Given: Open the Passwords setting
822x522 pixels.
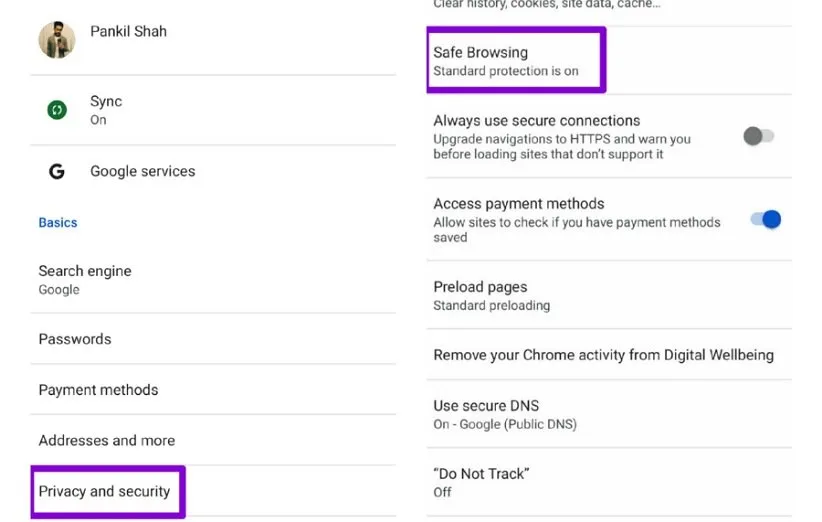Looking at the screenshot, I should [75, 339].
